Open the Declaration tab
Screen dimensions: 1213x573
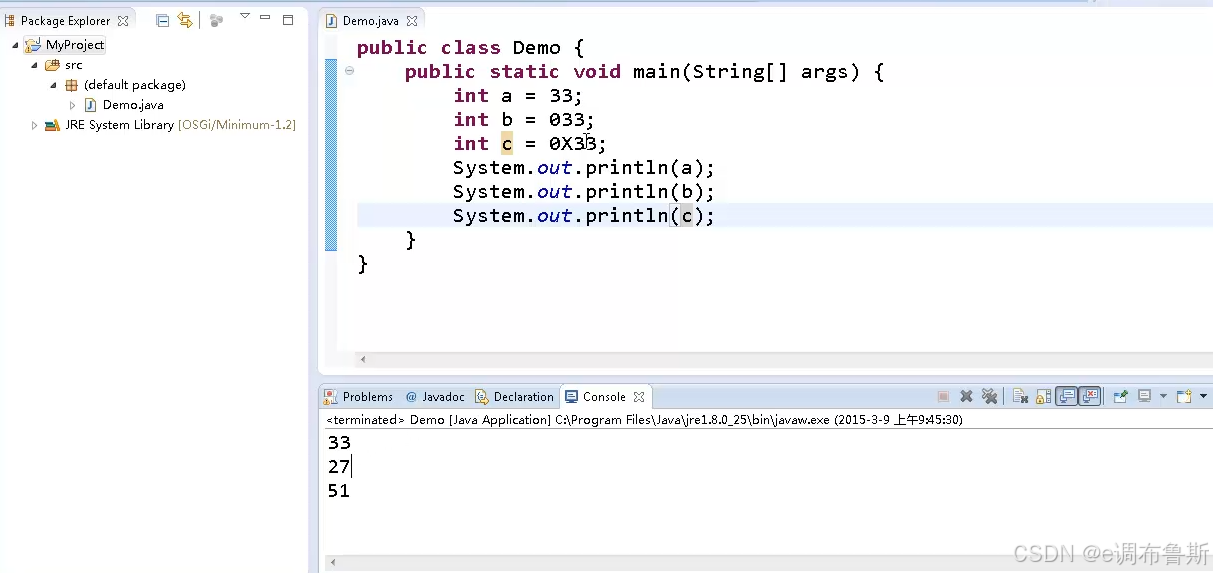514,397
